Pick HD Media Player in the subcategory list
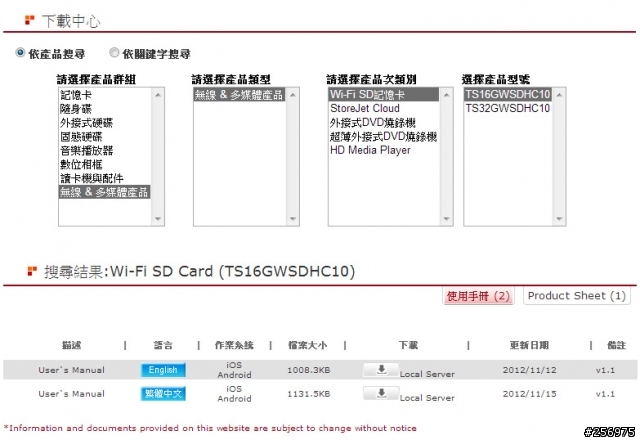Viewport: 640px width, 440px height. 384,150
